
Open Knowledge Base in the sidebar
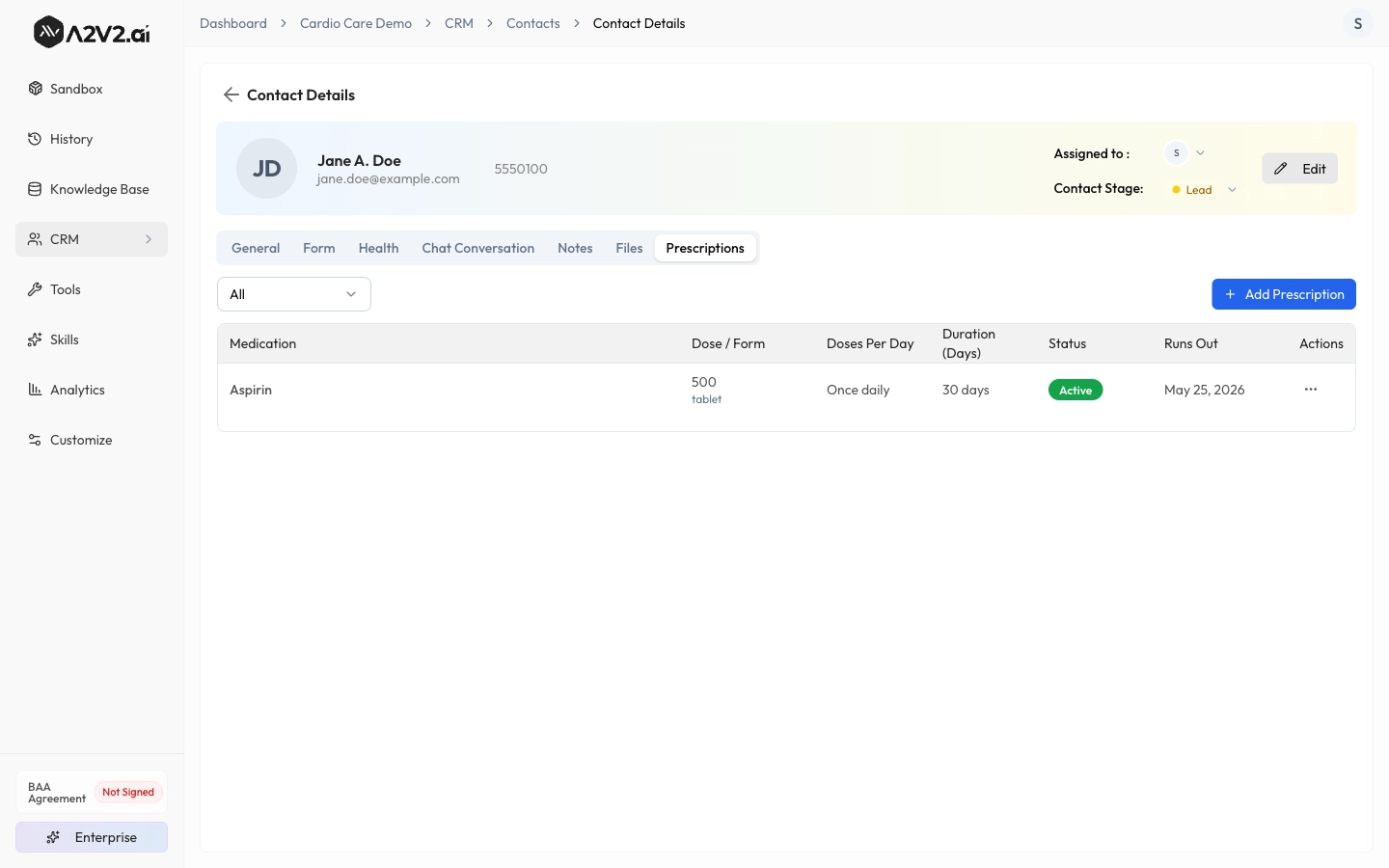98,189
